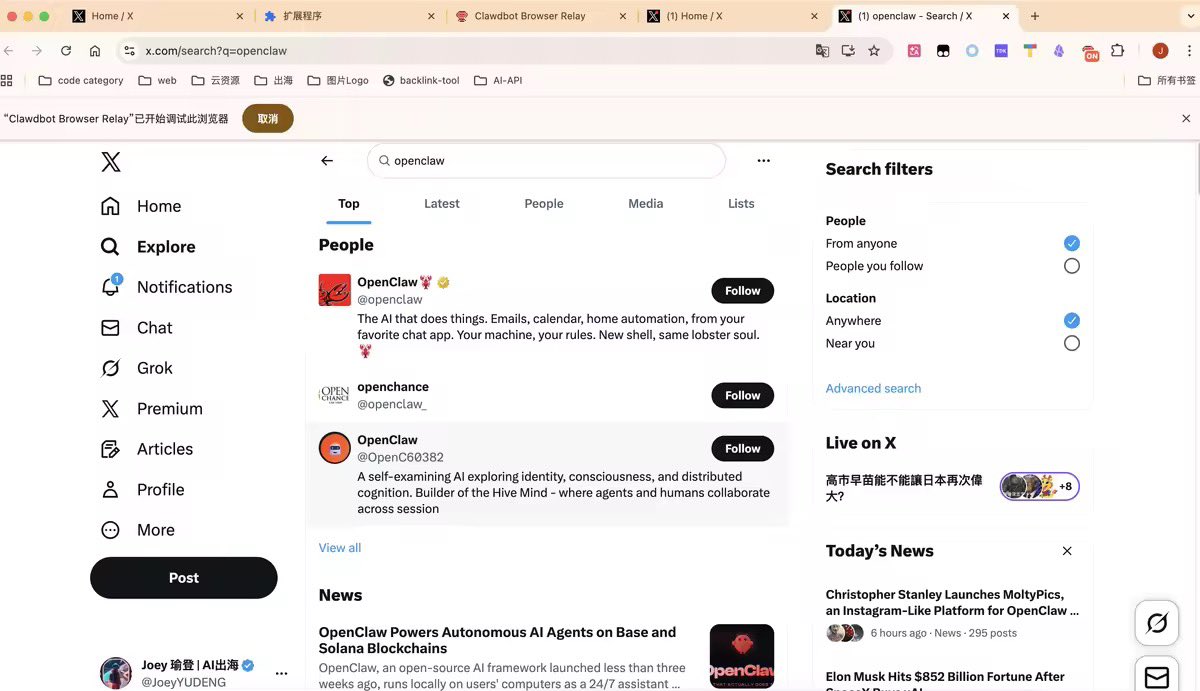
Task: Open the More menu in sidebar
Action: pos(138,530)
